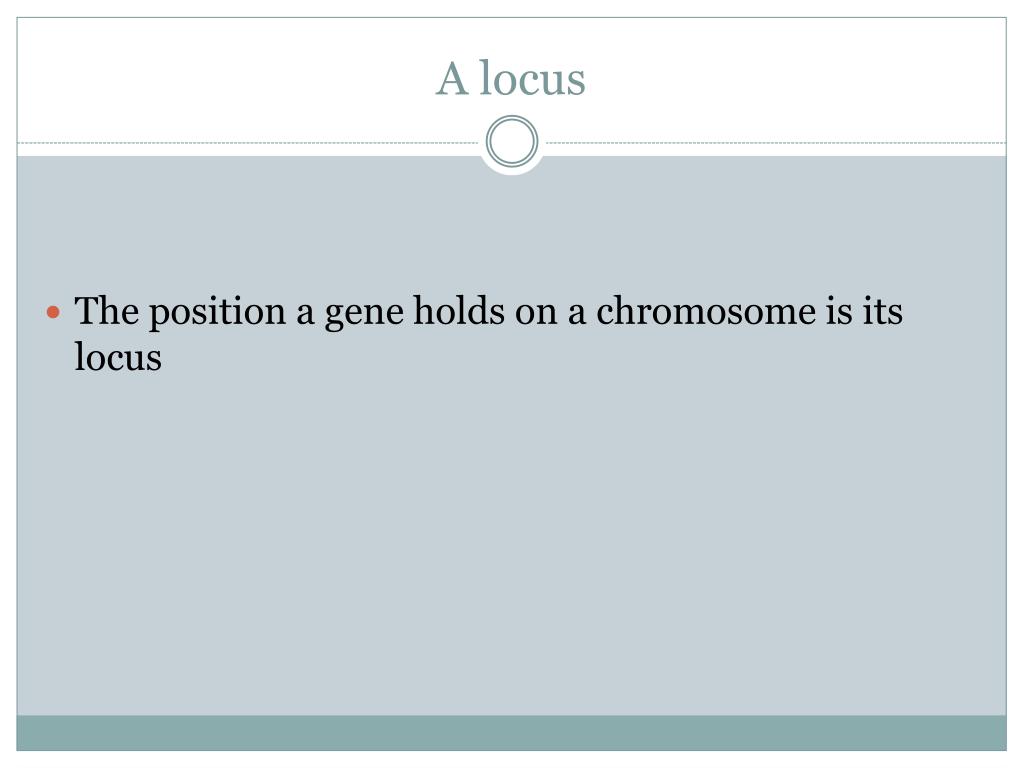Click the orange bullet point marker
Screen dimensions: 1024x768
[x=54, y=312]
